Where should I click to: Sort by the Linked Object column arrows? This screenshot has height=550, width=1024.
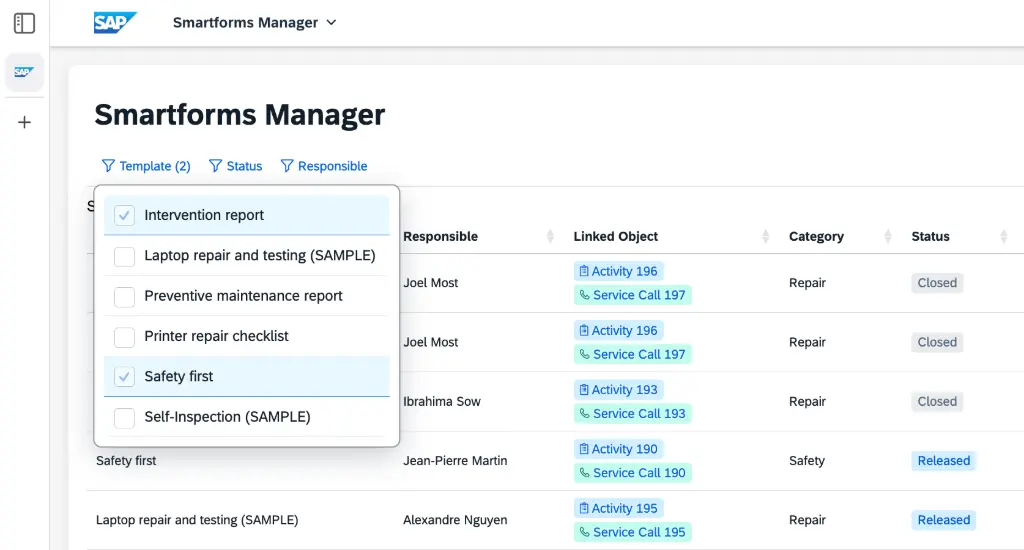(x=765, y=236)
